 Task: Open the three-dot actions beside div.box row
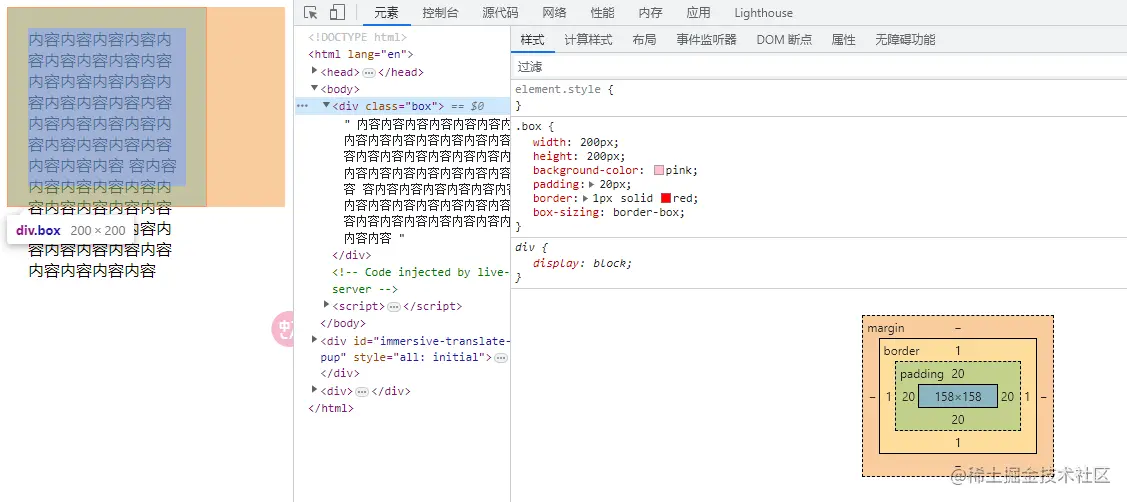[303, 106]
